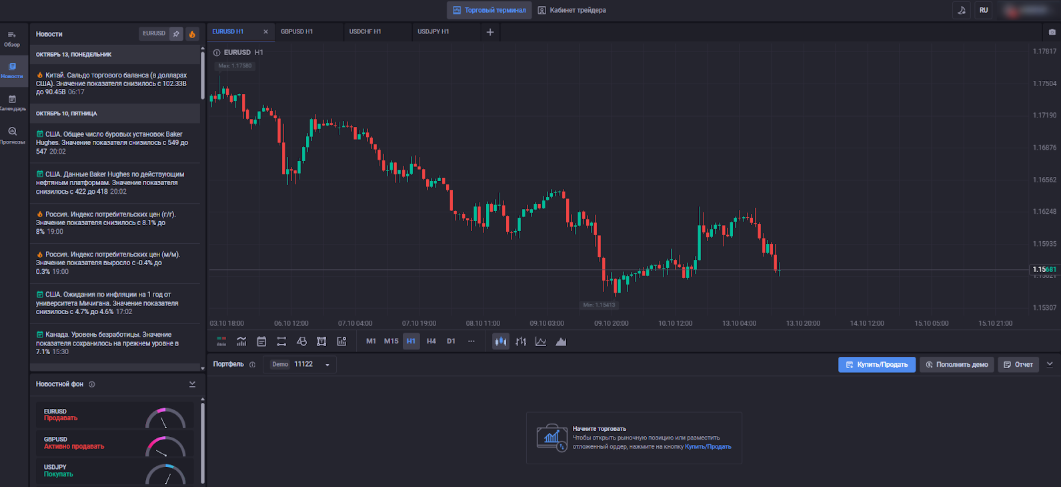Switch timeframe to M15

pos(391,341)
